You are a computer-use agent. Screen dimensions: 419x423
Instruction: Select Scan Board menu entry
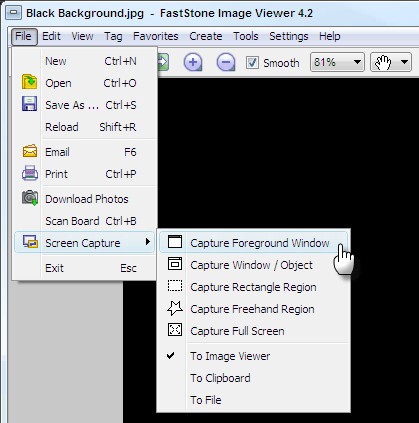pos(84,221)
